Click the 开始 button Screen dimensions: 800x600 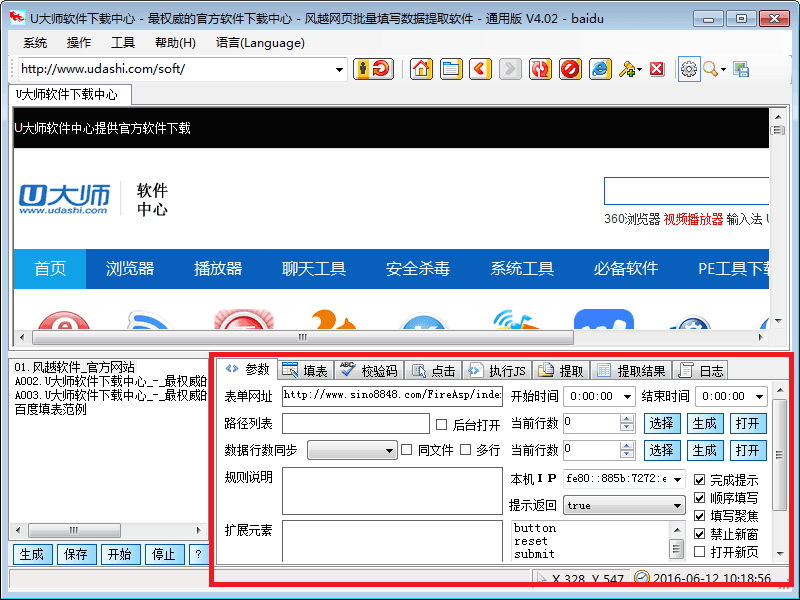point(119,554)
